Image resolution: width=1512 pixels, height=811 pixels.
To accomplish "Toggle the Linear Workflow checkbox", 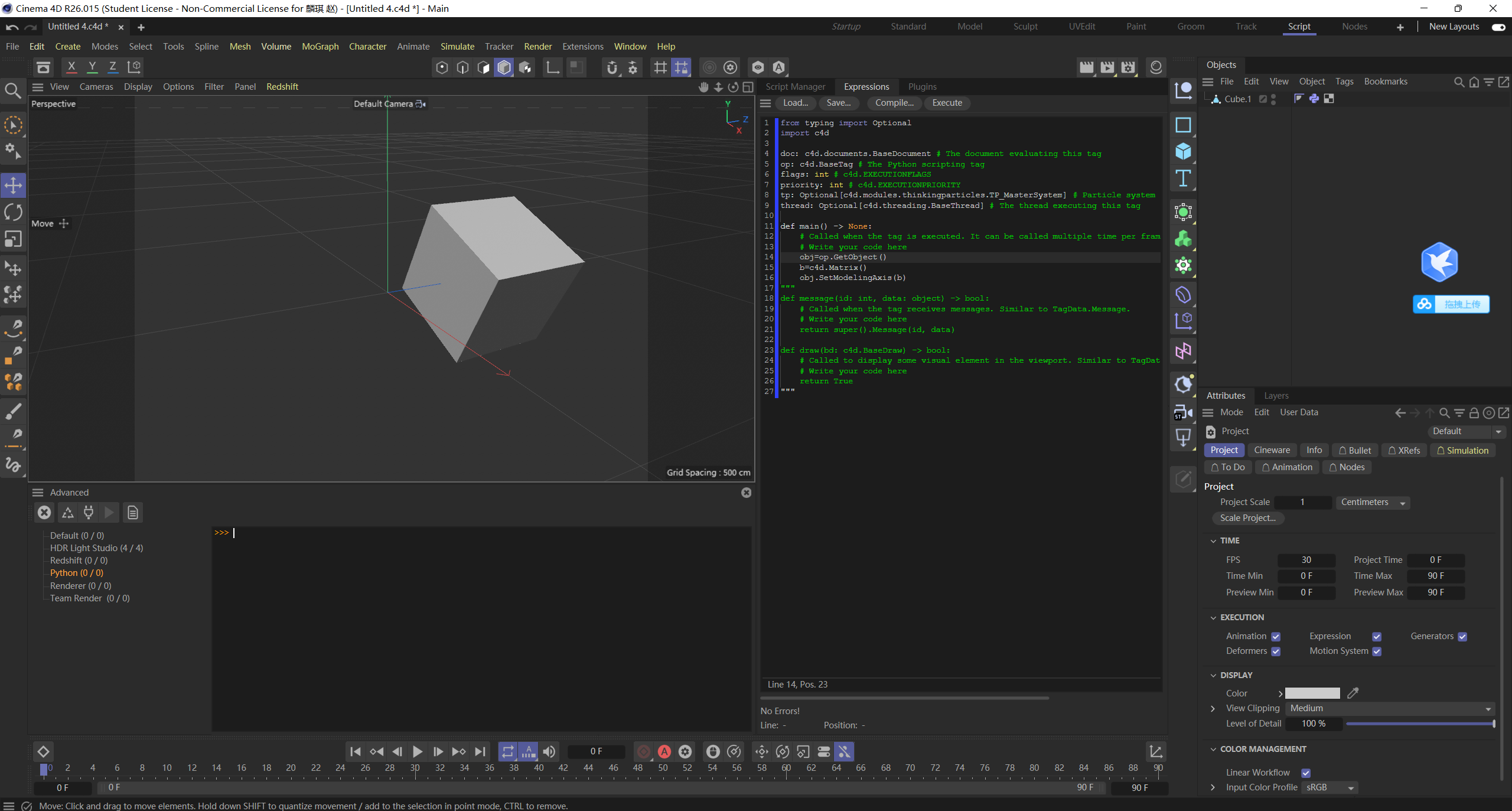I will point(1306,773).
